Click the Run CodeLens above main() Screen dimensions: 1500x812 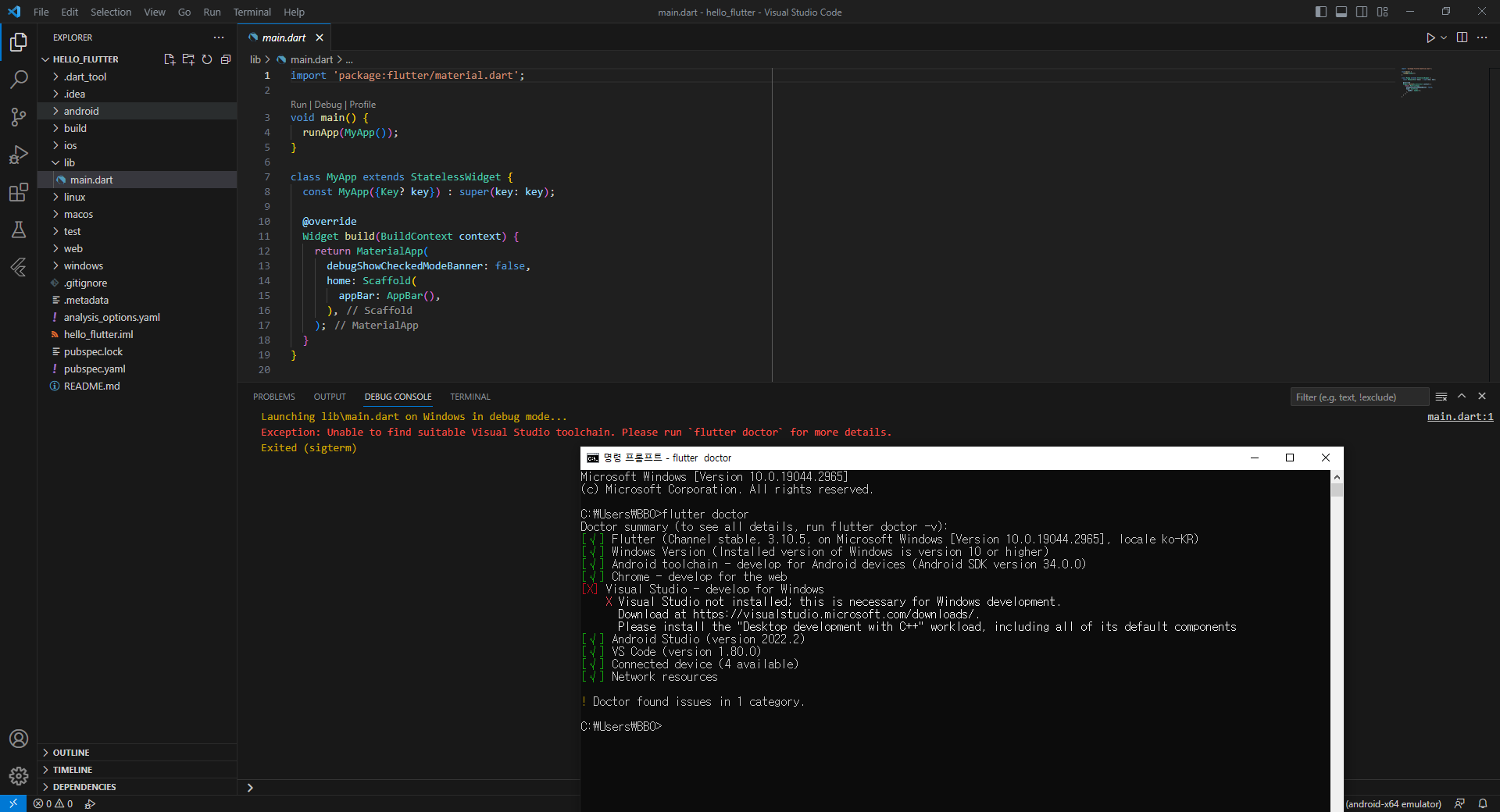coord(298,105)
